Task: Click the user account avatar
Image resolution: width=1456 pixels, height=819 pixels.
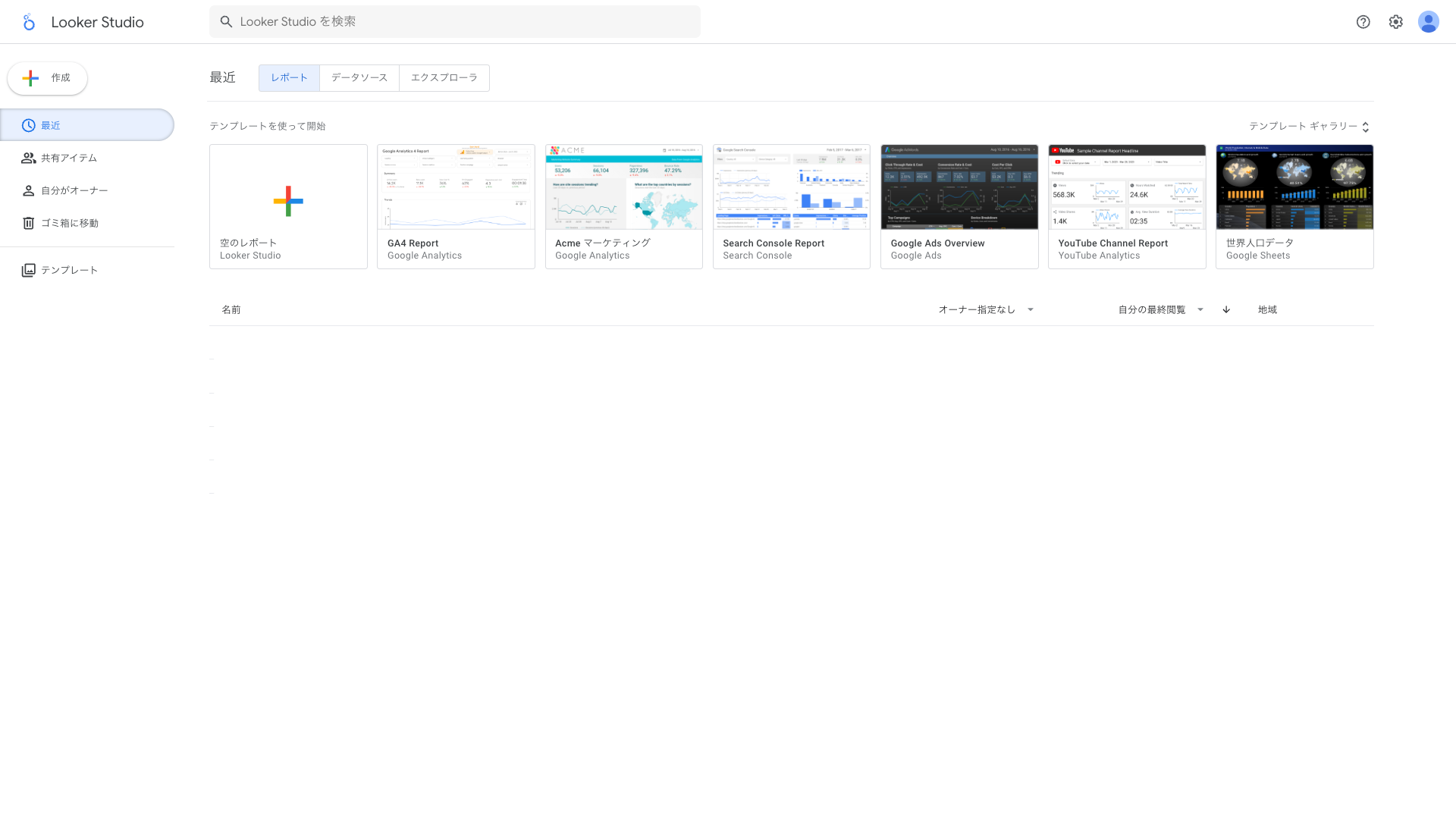Action: [1428, 22]
